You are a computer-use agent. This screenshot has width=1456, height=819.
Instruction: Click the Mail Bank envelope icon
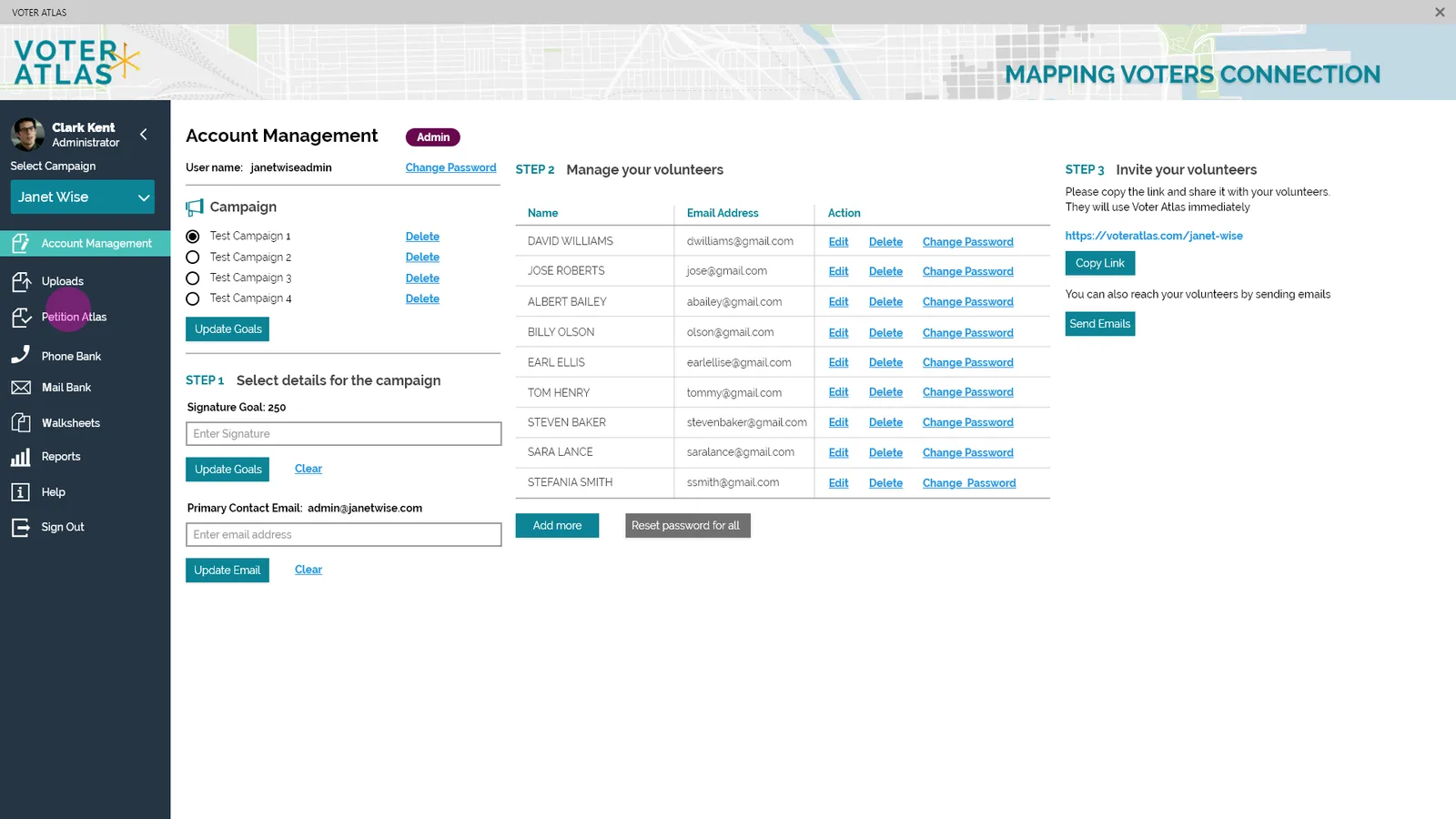tap(21, 388)
